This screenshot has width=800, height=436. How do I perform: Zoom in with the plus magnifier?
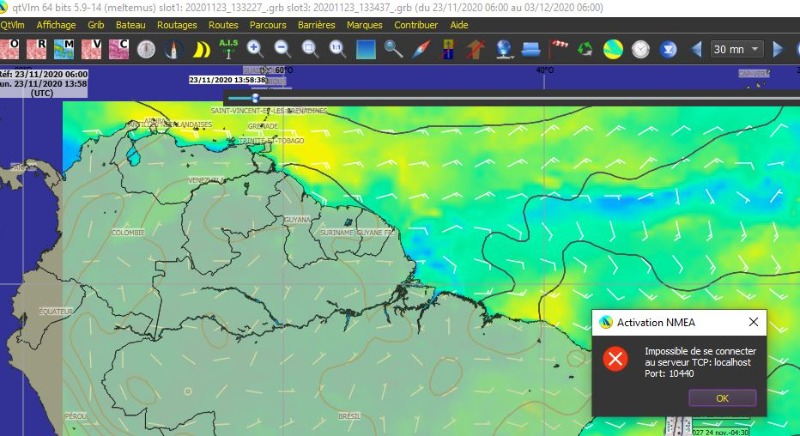(x=255, y=49)
